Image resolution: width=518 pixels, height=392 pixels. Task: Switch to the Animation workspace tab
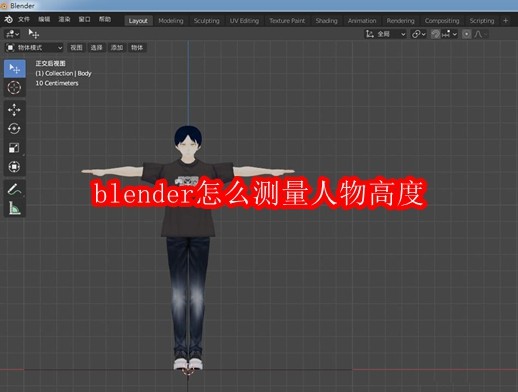(x=362, y=21)
